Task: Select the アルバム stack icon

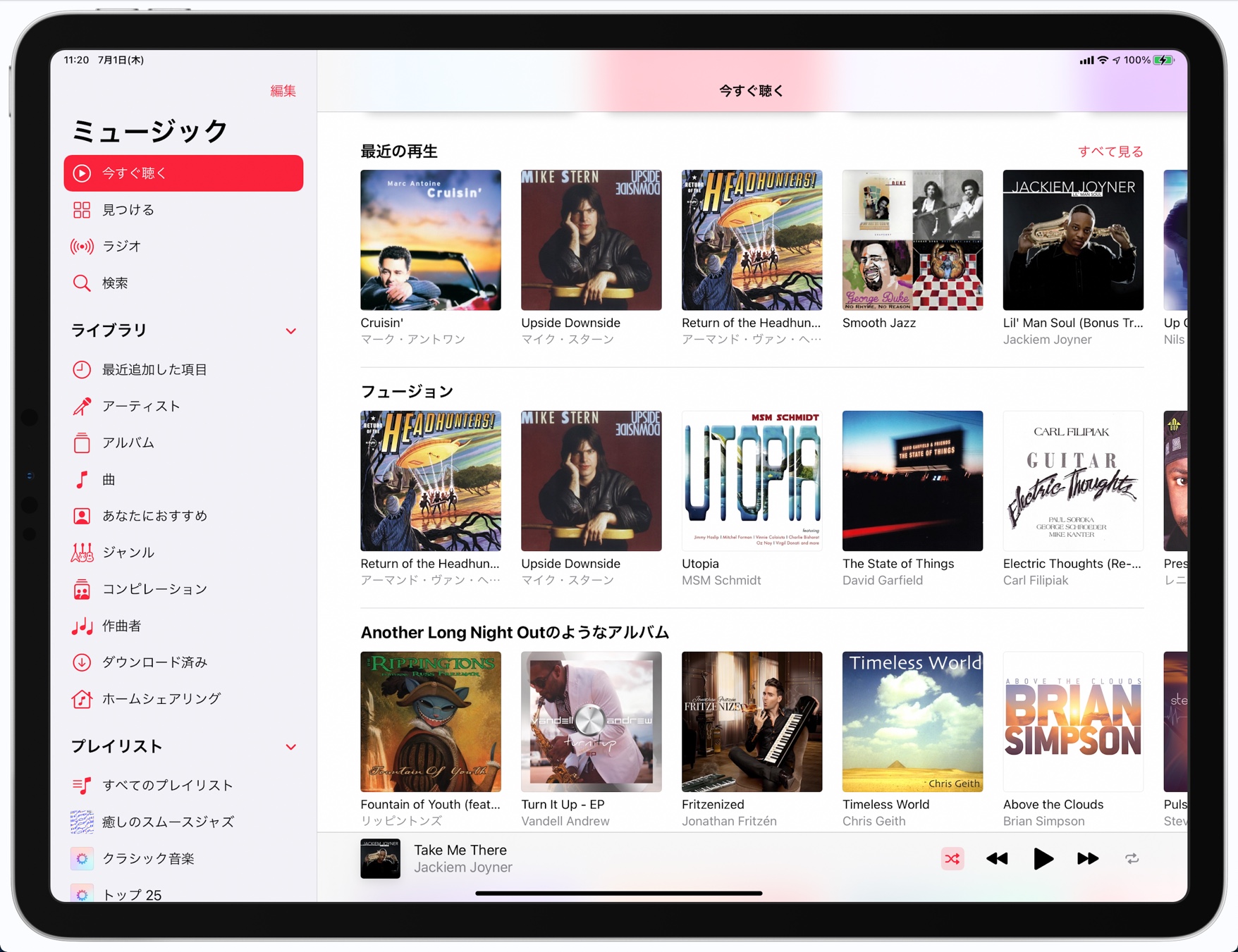Action: [82, 443]
